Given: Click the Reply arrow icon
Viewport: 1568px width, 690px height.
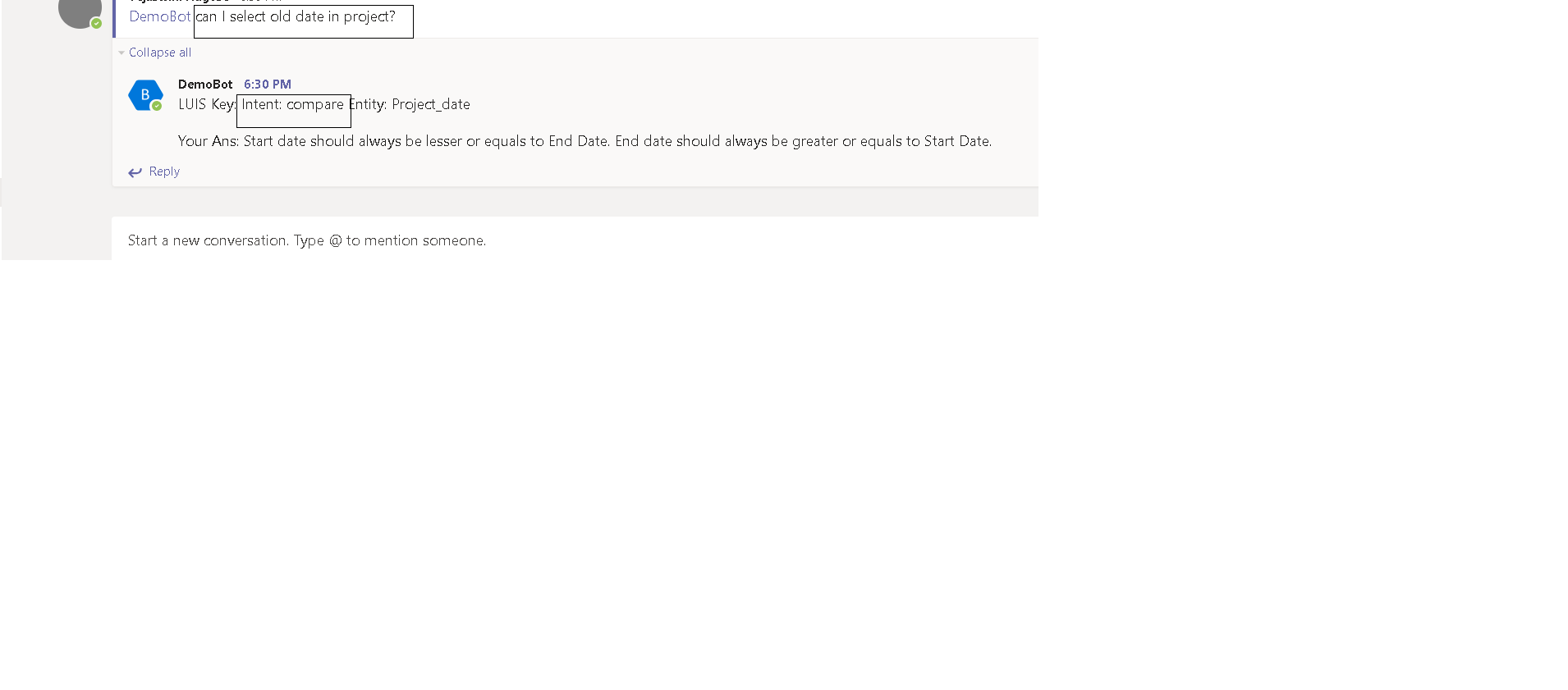Looking at the screenshot, I should [135, 172].
